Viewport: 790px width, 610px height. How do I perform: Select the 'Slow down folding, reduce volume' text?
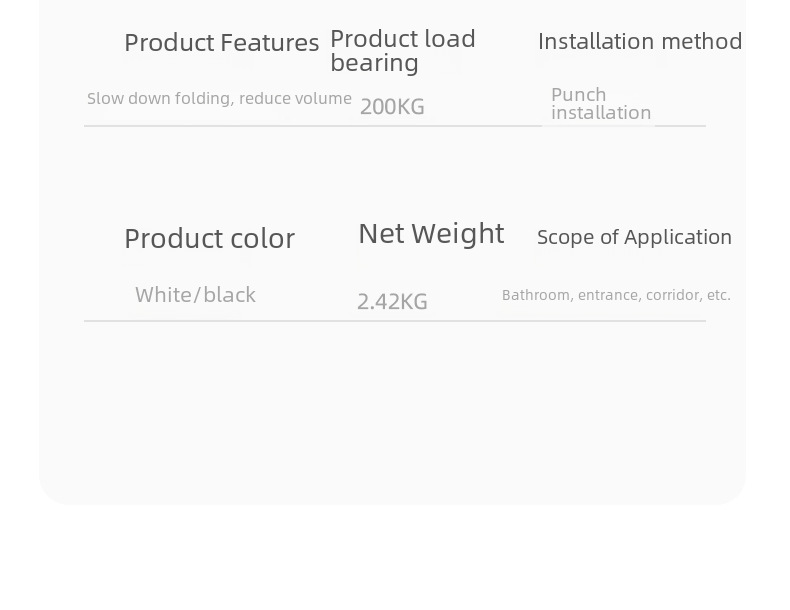219,99
